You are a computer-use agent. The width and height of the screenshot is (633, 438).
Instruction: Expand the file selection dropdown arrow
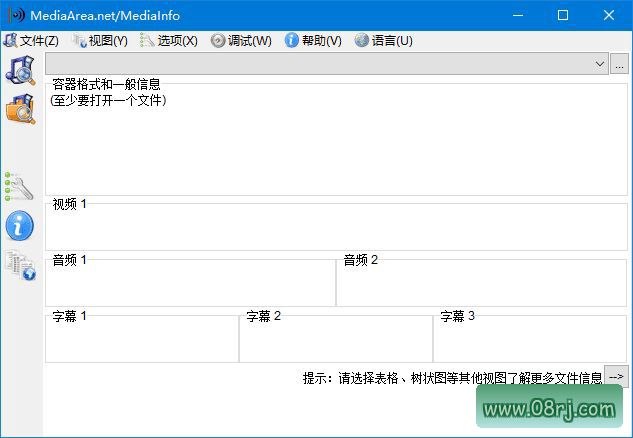pyautogui.click(x=600, y=64)
